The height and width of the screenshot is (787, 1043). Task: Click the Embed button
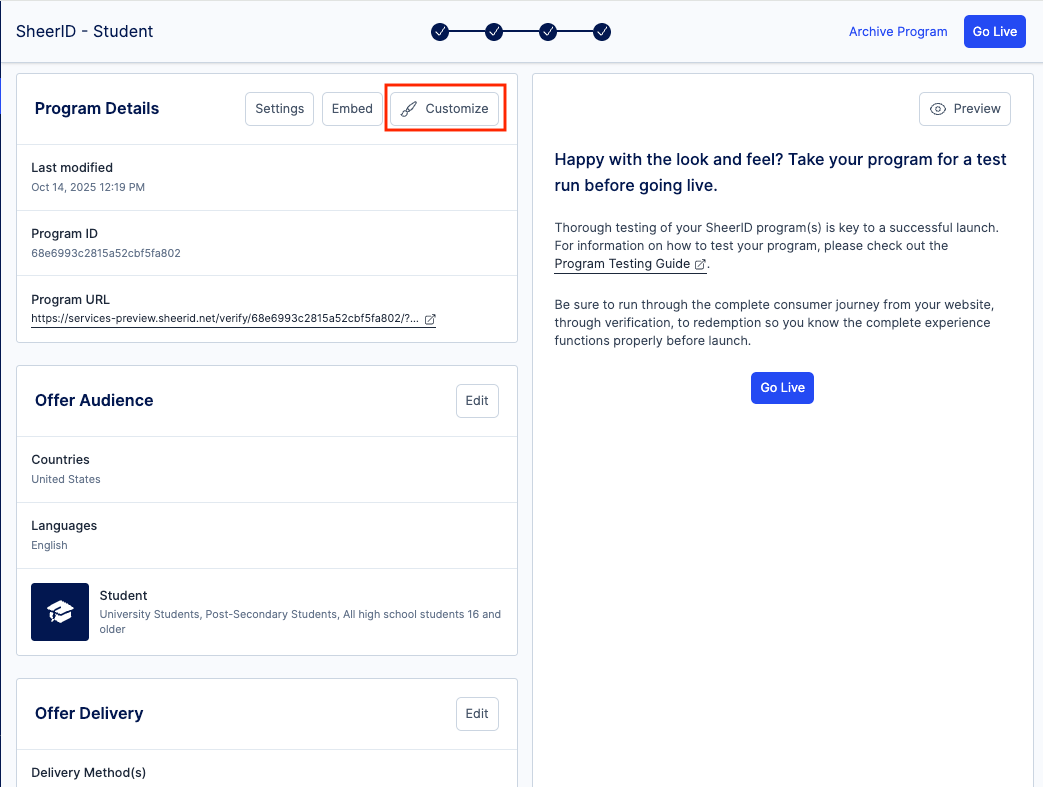click(x=351, y=108)
